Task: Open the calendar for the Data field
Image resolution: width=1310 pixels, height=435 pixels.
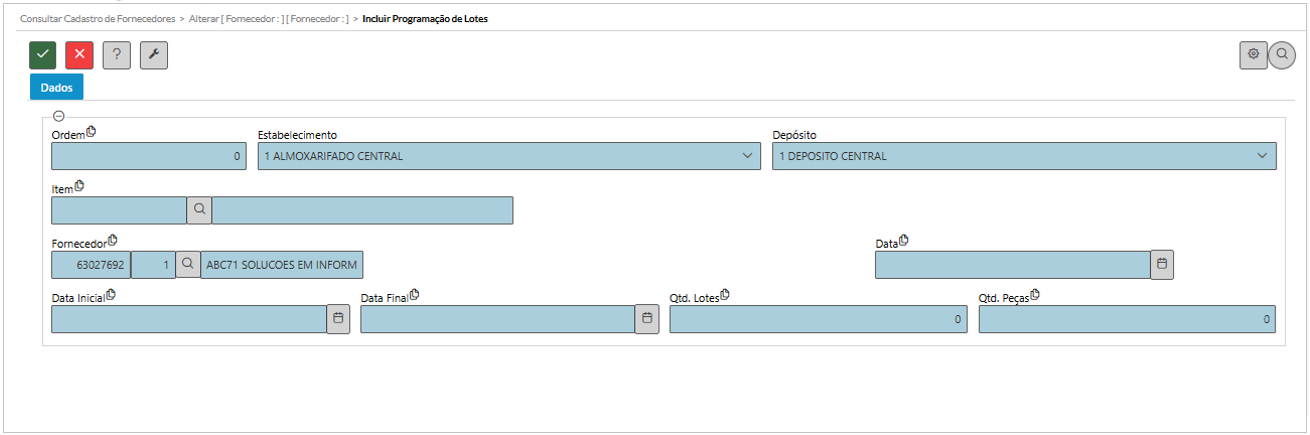Action: (1162, 264)
